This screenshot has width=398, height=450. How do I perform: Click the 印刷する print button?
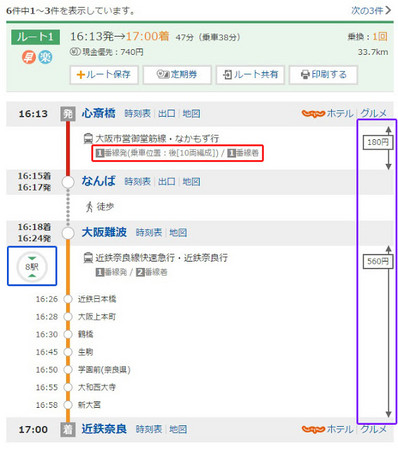pos(323,74)
